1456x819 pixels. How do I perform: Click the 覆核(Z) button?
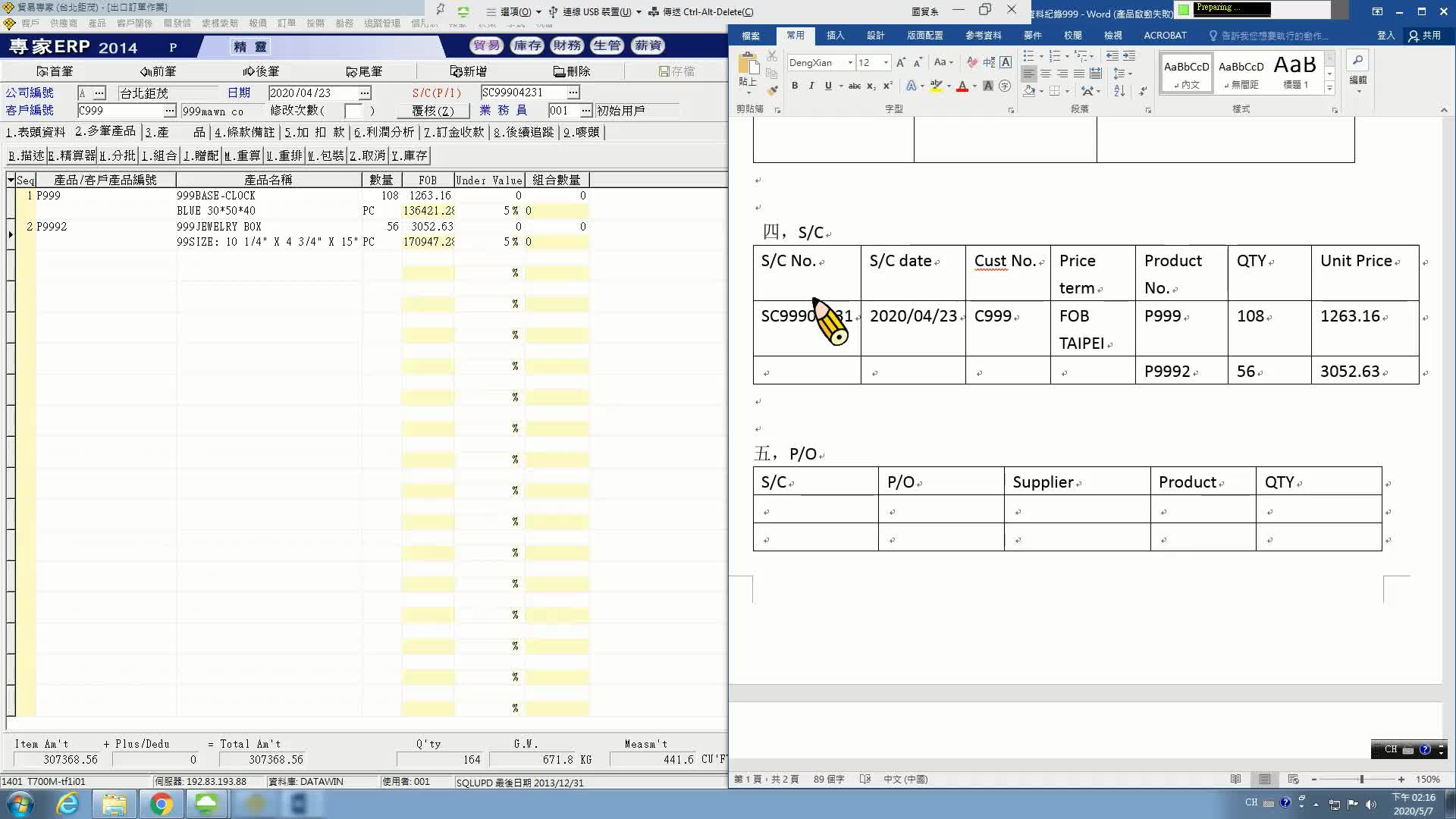click(432, 111)
